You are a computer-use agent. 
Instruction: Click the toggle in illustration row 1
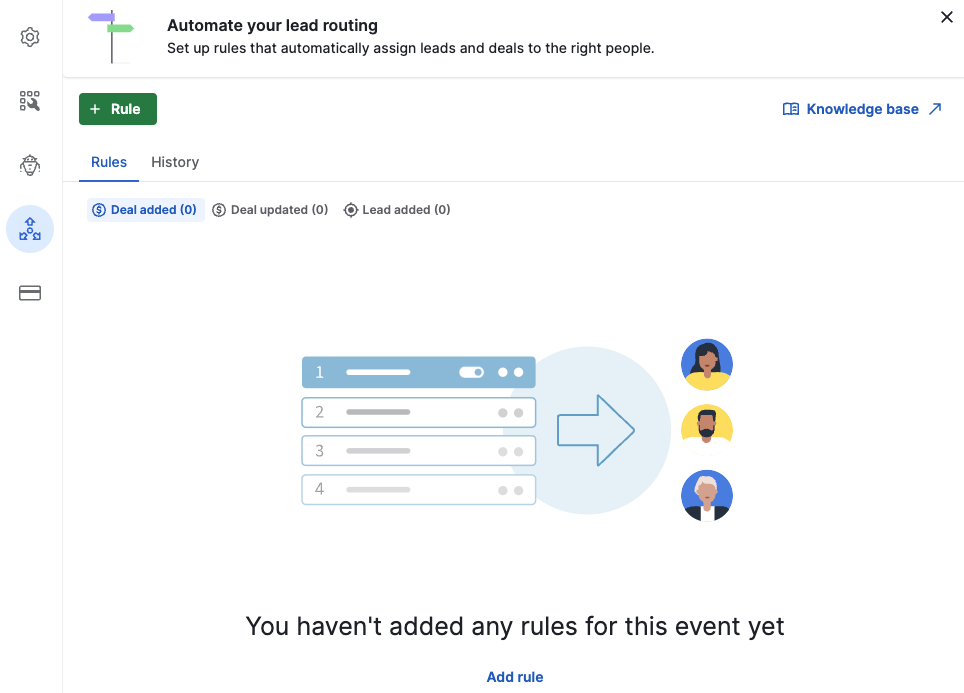(x=472, y=372)
